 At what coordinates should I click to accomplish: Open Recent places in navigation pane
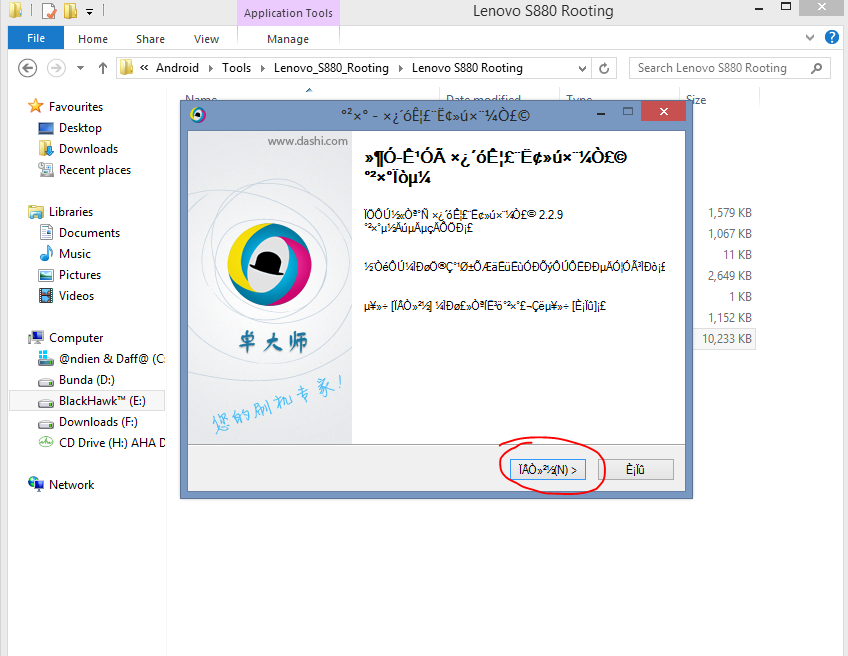click(x=95, y=170)
